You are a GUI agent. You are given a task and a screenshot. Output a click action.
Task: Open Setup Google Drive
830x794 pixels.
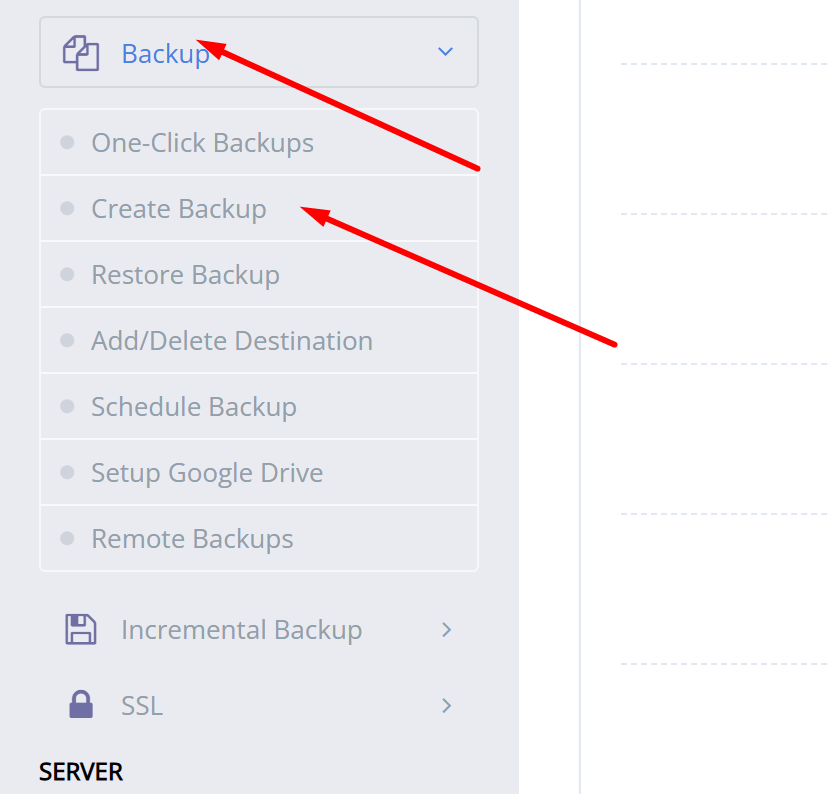click(207, 472)
